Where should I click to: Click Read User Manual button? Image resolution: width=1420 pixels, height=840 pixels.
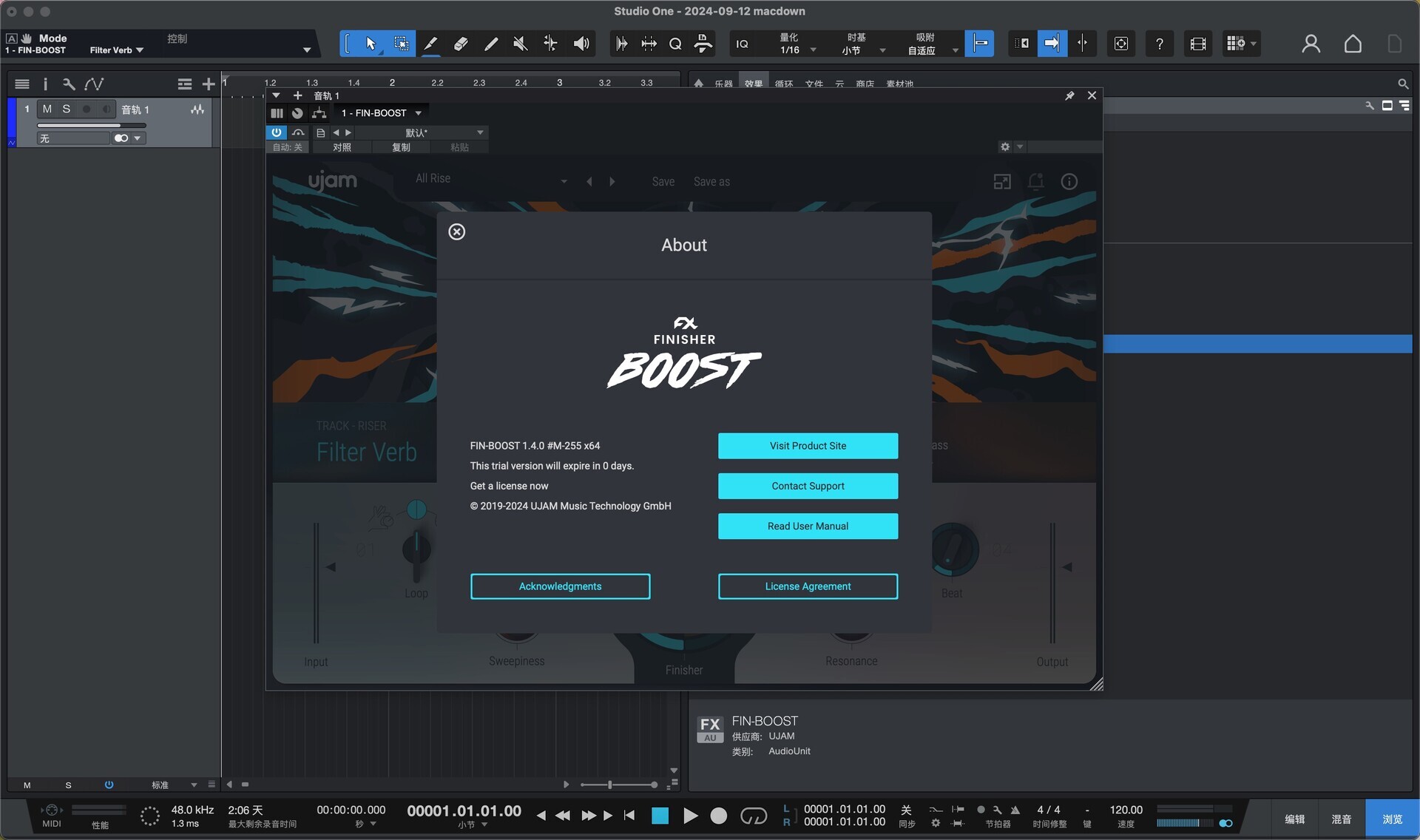point(808,526)
